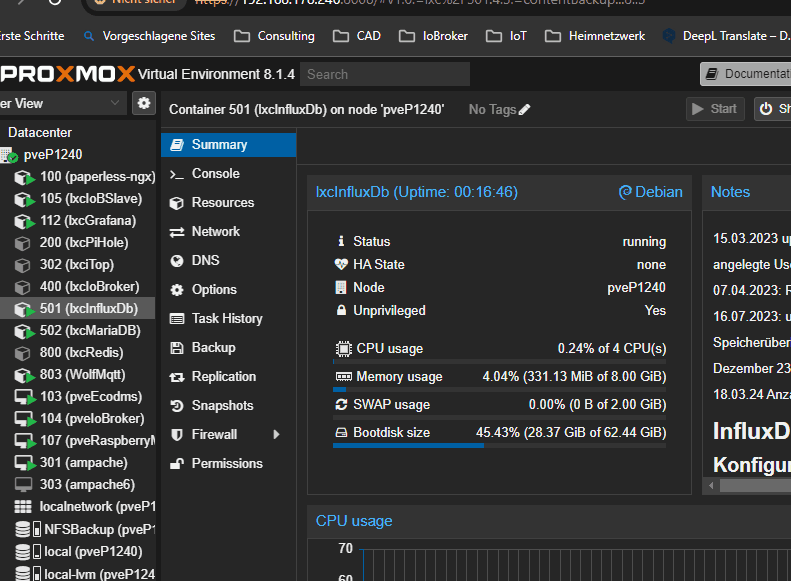791x581 pixels.
Task: Open the IoT bookmark folder
Action: point(506,36)
